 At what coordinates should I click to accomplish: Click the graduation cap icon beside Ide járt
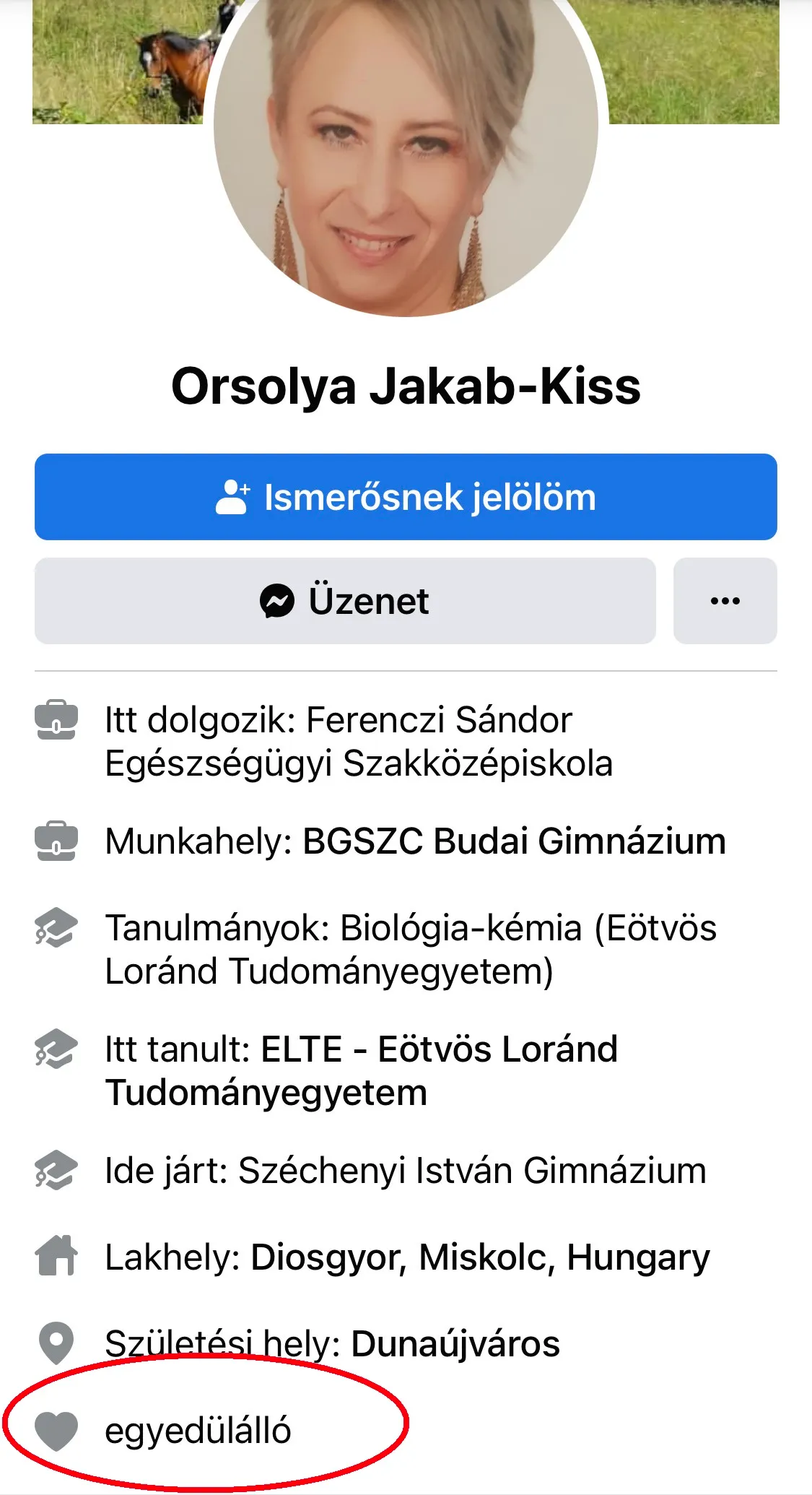coord(56,1171)
